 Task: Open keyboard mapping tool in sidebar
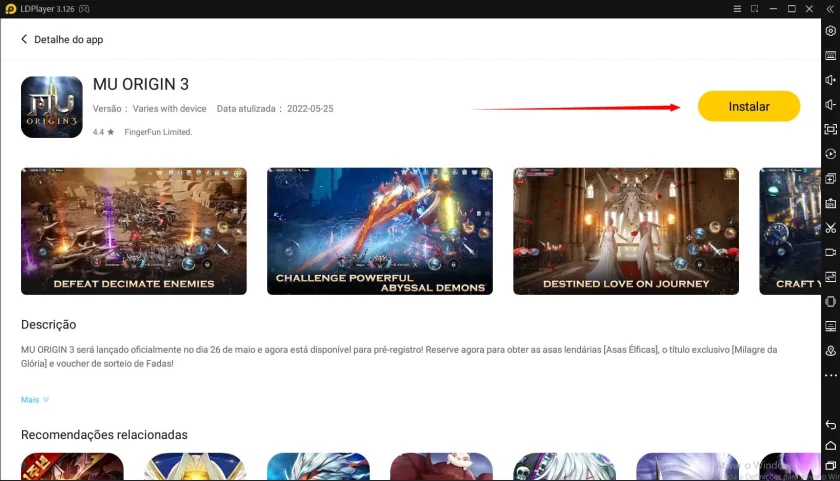(830, 56)
